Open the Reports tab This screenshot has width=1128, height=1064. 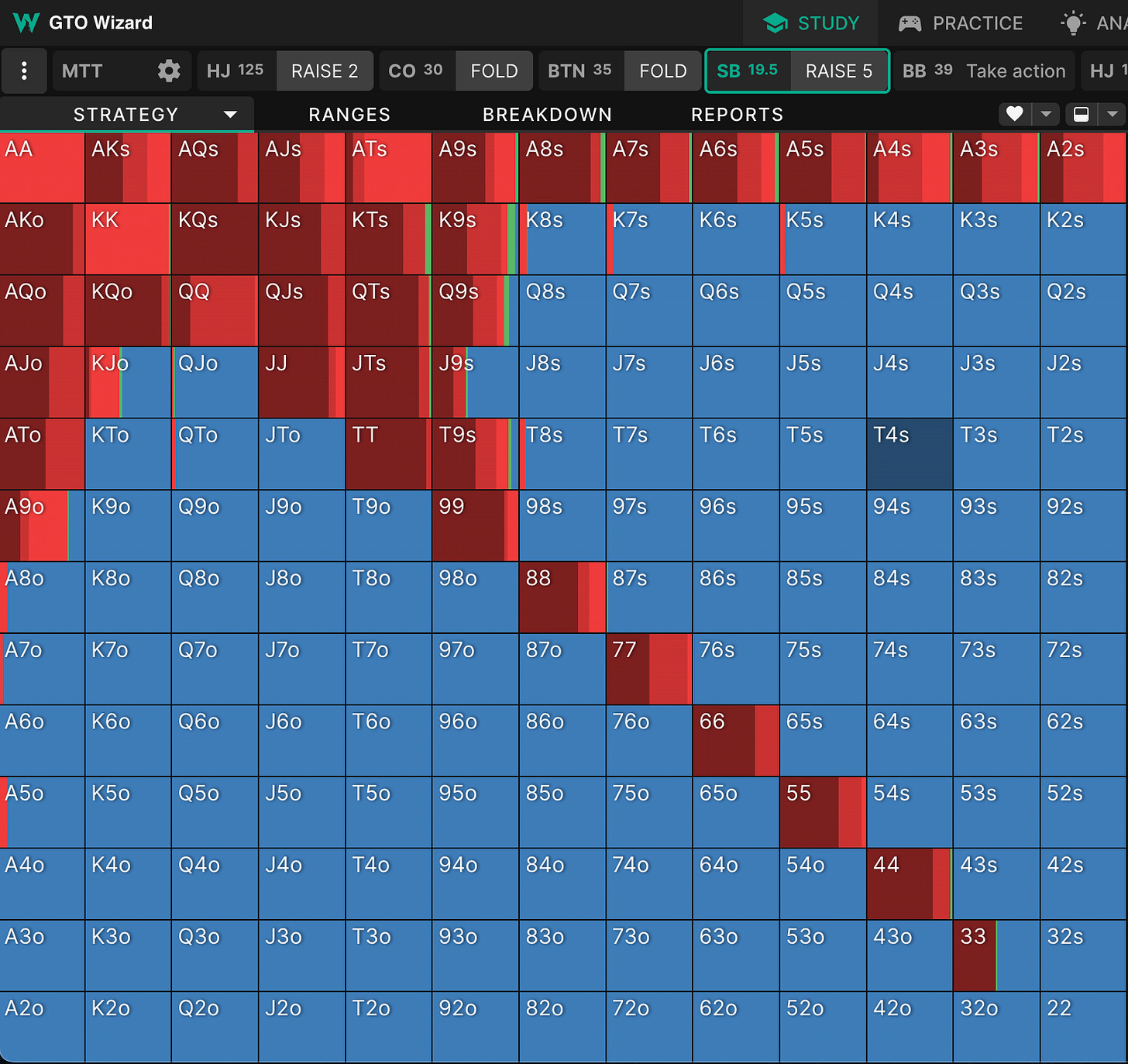[x=737, y=115]
